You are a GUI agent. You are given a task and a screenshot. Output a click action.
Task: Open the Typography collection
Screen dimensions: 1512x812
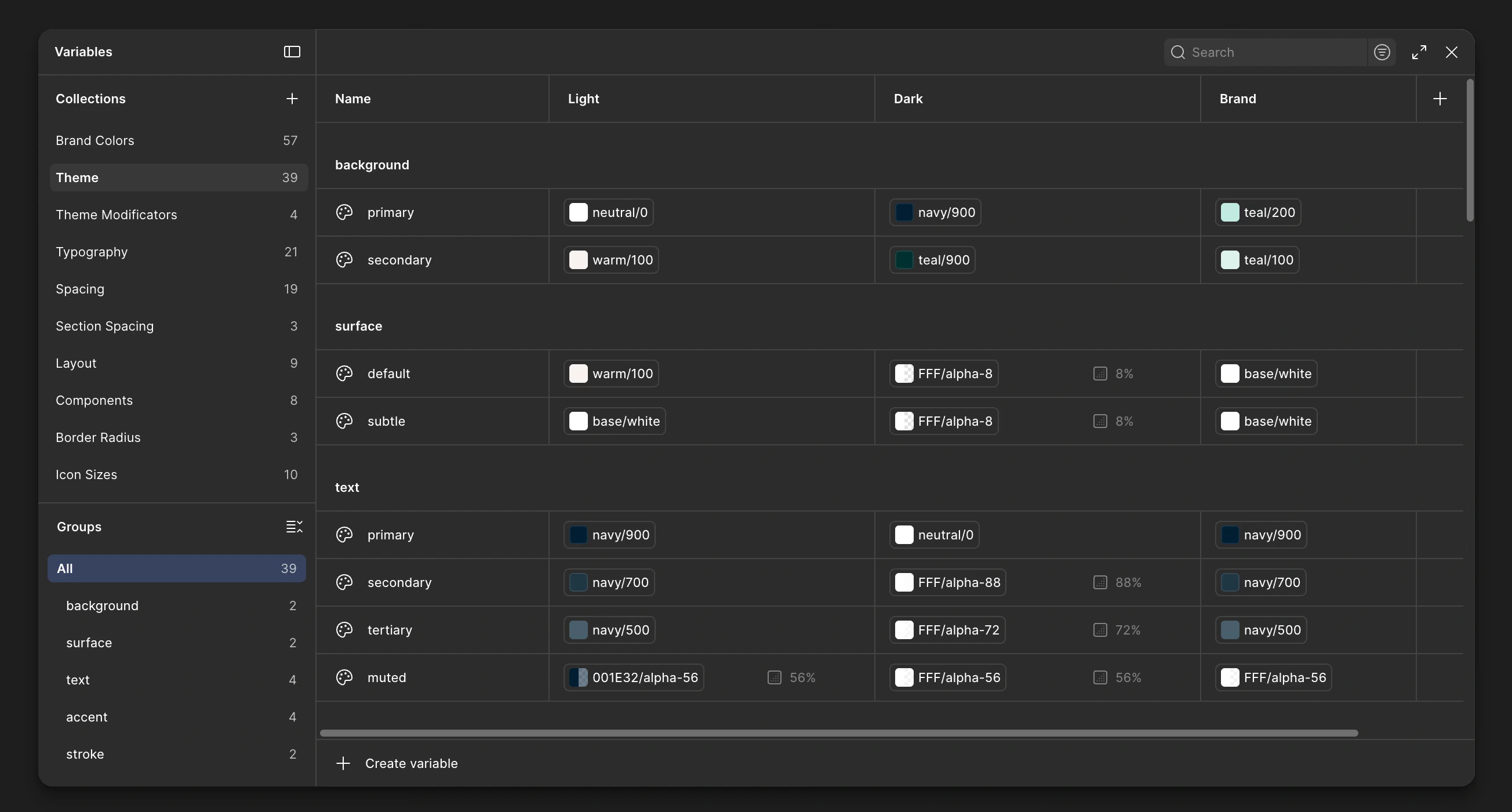(179, 252)
